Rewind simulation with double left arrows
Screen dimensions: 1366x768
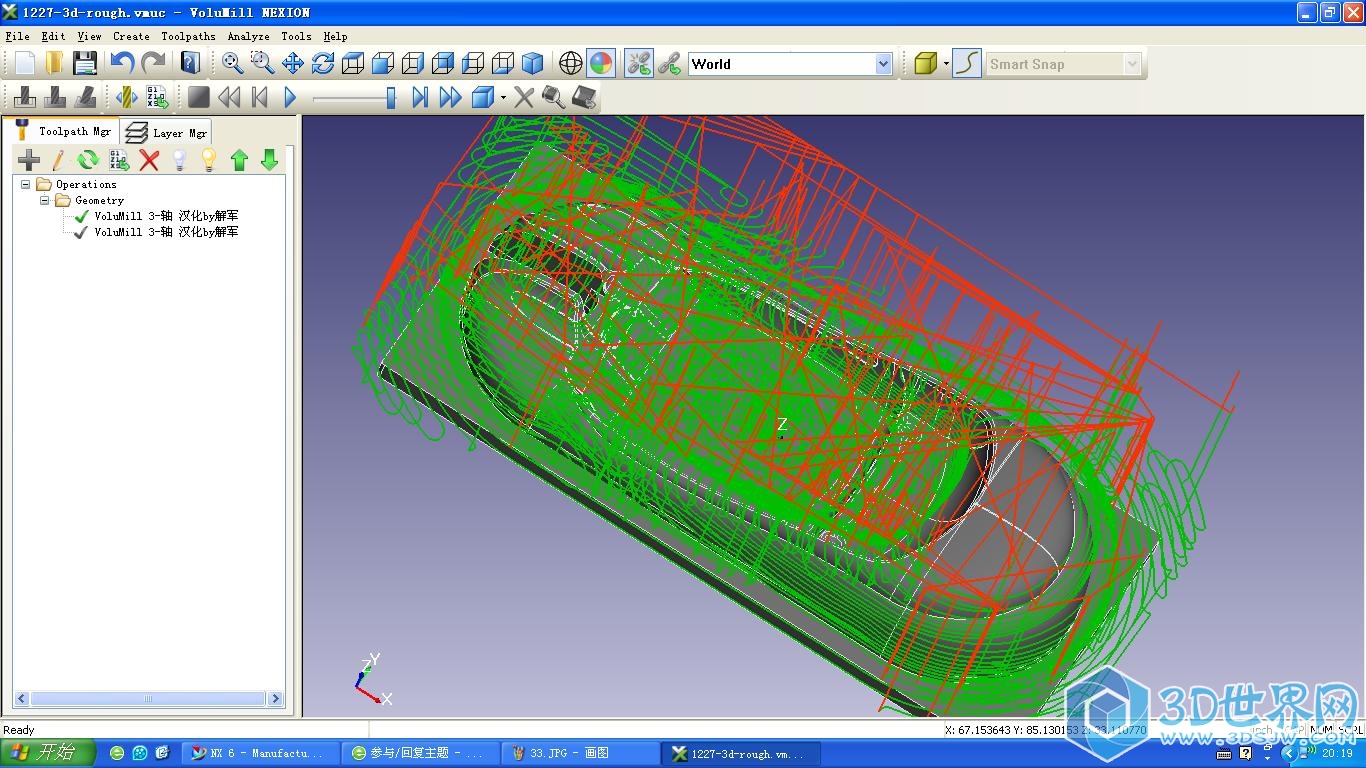coord(229,97)
